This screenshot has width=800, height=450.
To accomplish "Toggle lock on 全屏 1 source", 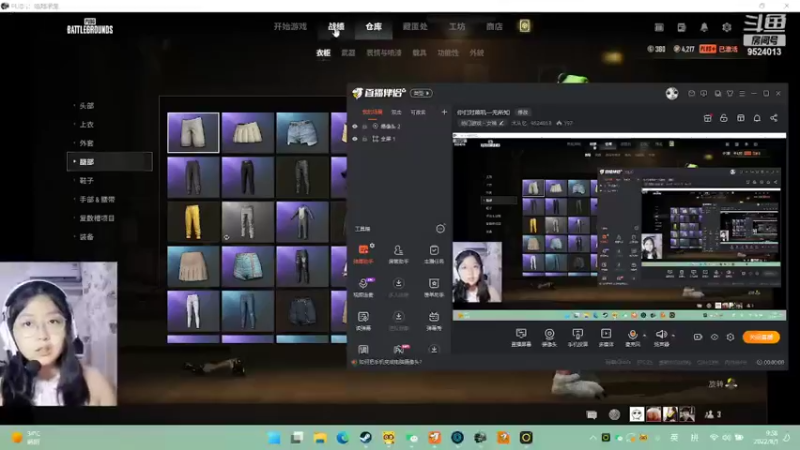I will tap(365, 139).
